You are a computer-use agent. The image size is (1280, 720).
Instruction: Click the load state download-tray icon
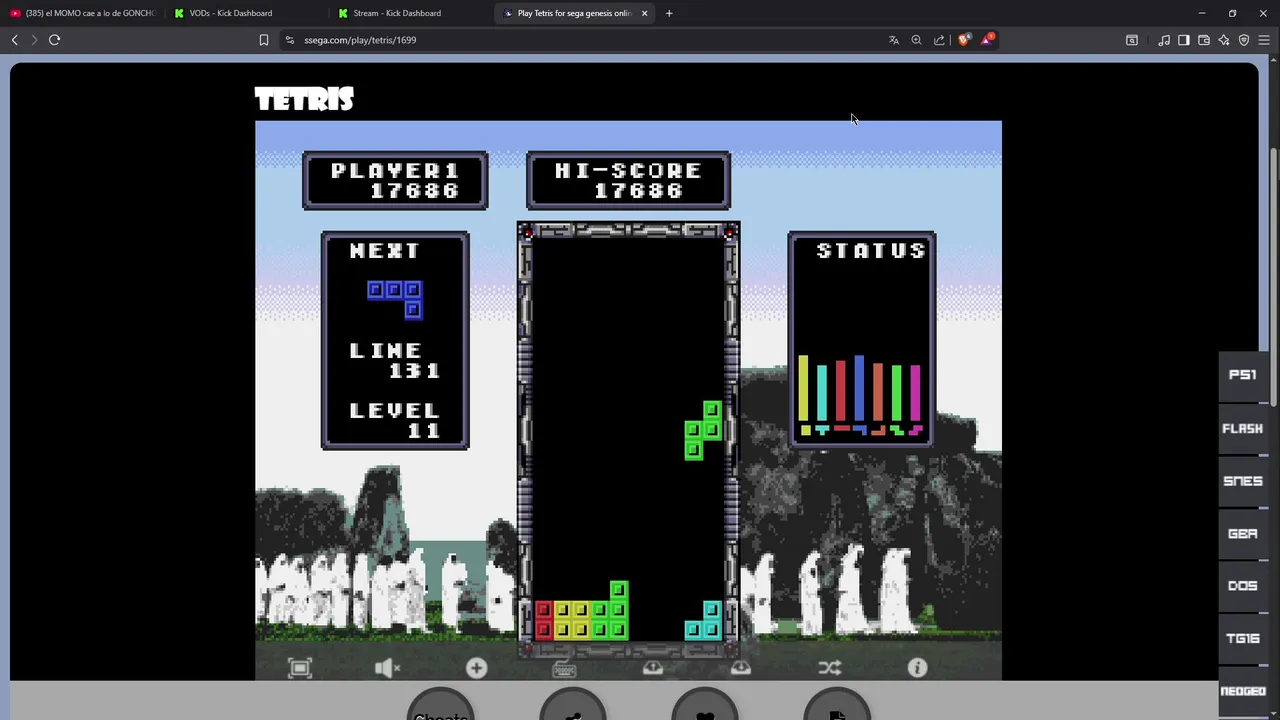click(741, 668)
